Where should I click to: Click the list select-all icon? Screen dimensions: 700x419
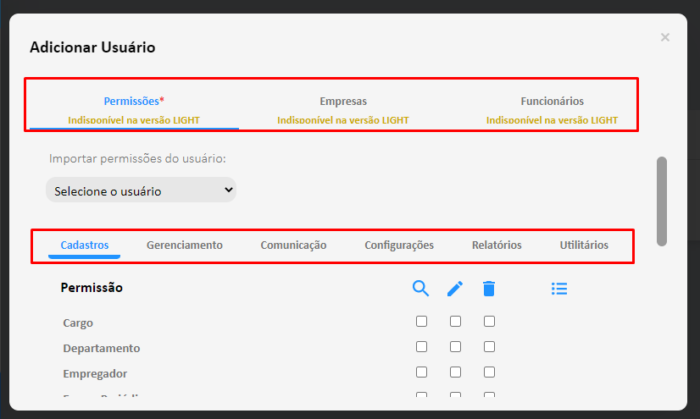pyautogui.click(x=559, y=289)
